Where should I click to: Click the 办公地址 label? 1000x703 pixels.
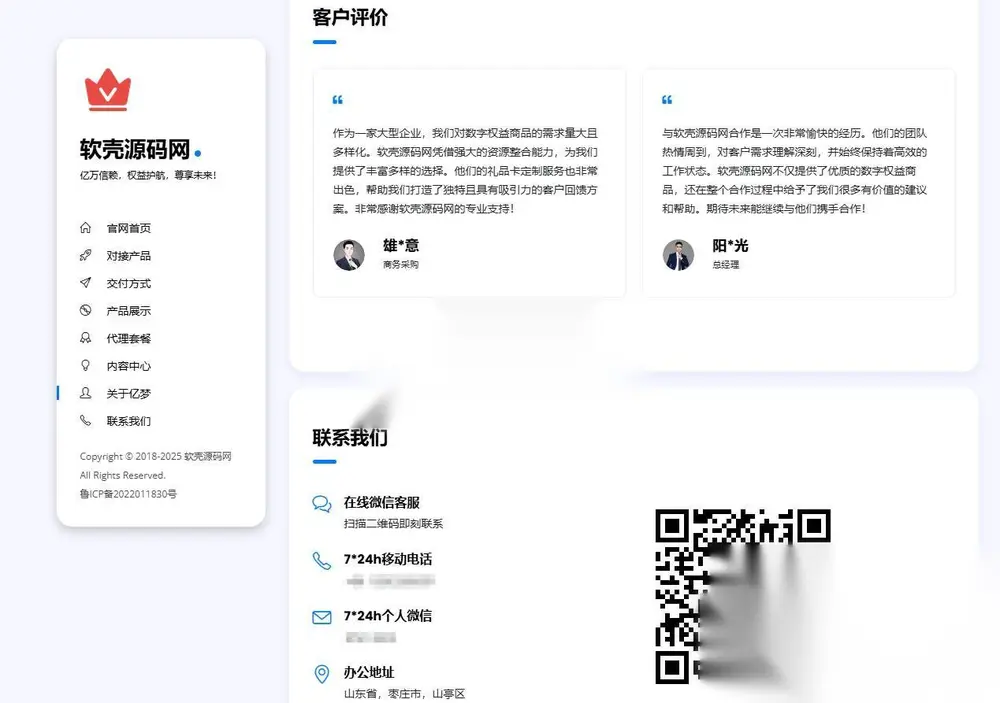pyautogui.click(x=369, y=672)
